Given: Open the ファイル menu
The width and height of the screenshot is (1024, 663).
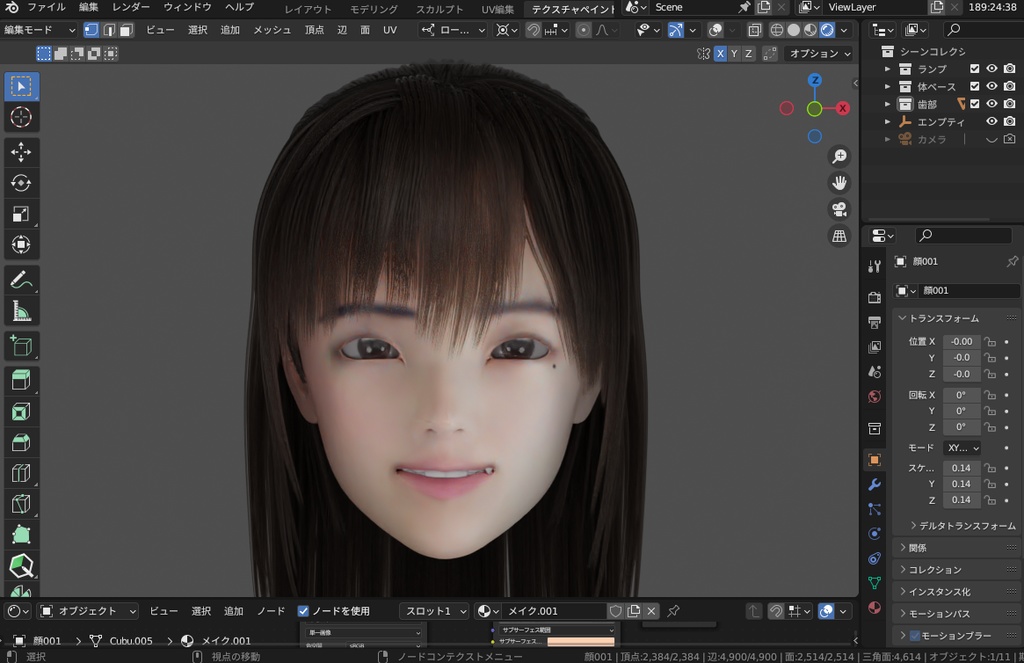Looking at the screenshot, I should coord(46,7).
